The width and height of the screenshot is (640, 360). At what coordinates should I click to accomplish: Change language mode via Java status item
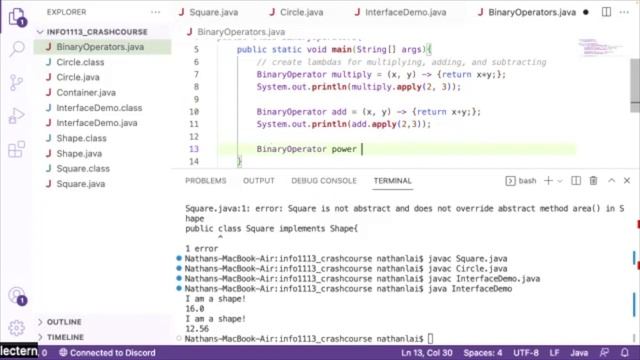click(579, 353)
